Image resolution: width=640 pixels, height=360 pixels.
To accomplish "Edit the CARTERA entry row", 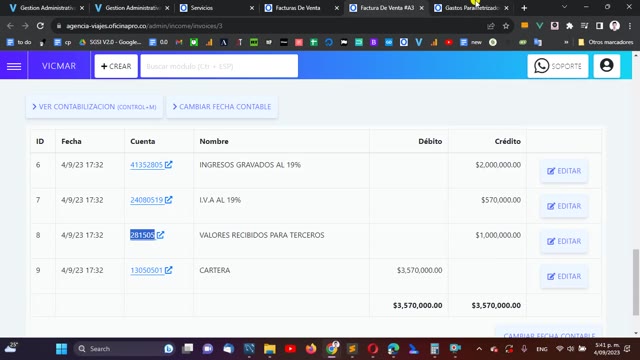I will tap(564, 276).
